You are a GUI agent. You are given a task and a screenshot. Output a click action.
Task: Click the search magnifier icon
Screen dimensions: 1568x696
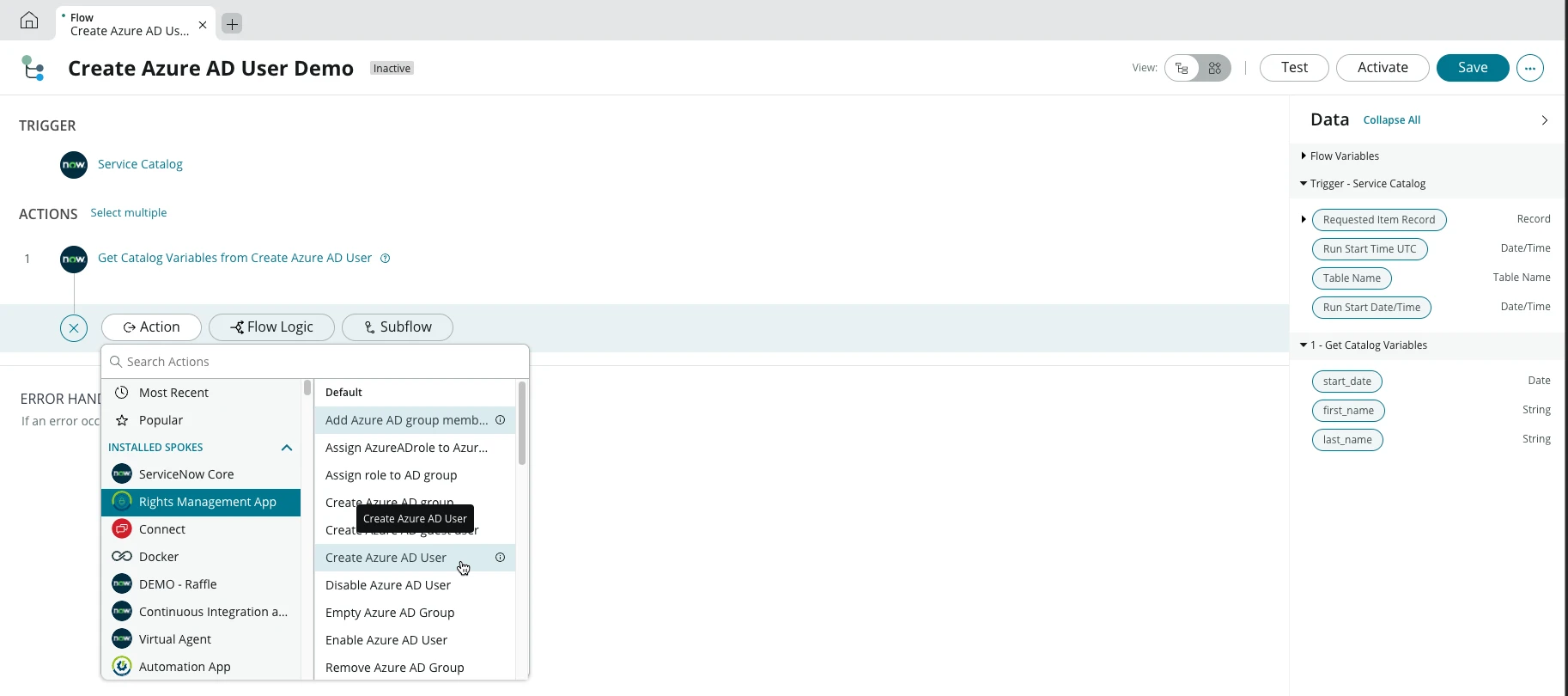[x=116, y=362]
